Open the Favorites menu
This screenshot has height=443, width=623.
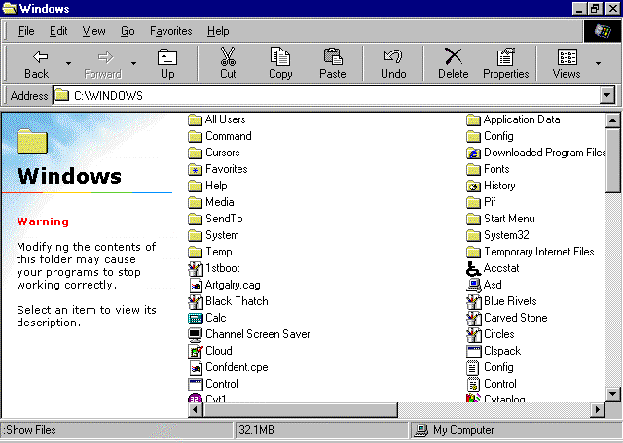171,31
